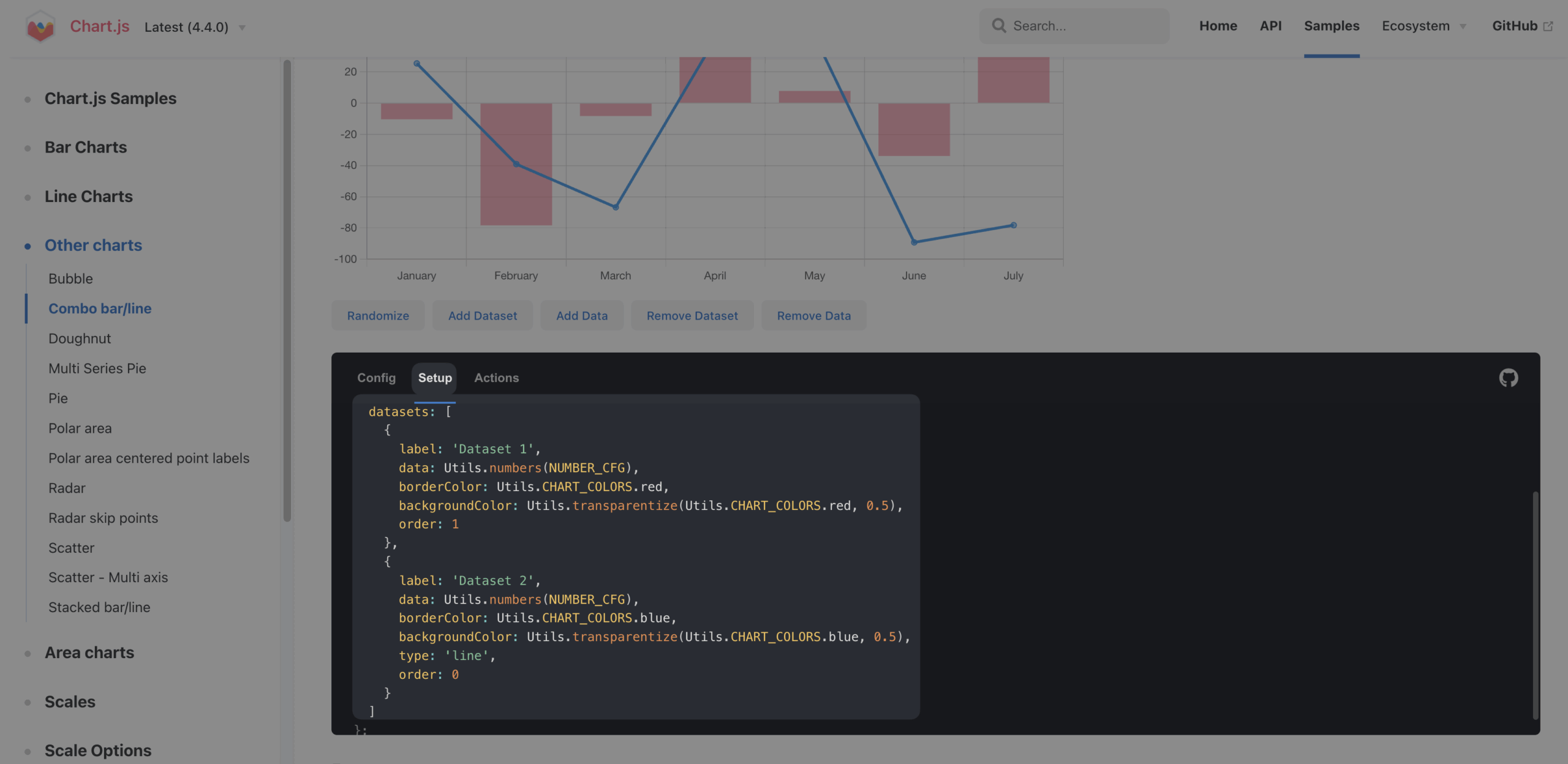Screen dimensions: 1568x764
Task: Click the bullet icon next to Scales section
Action: (28, 702)
